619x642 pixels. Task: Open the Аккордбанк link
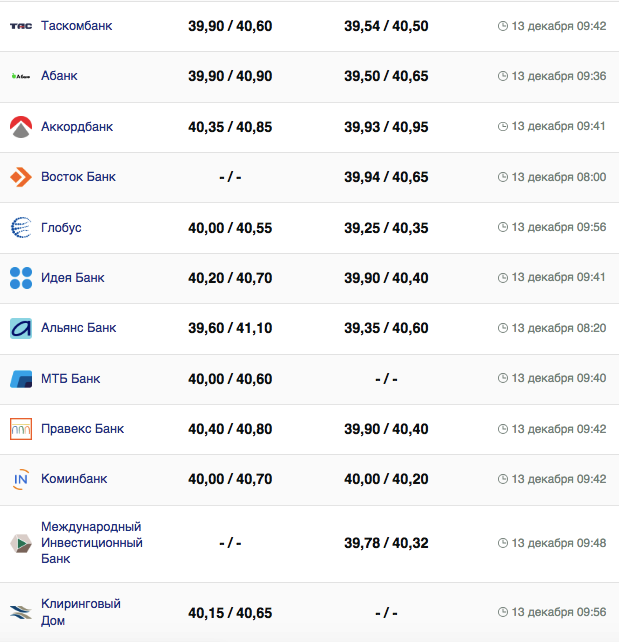77,127
